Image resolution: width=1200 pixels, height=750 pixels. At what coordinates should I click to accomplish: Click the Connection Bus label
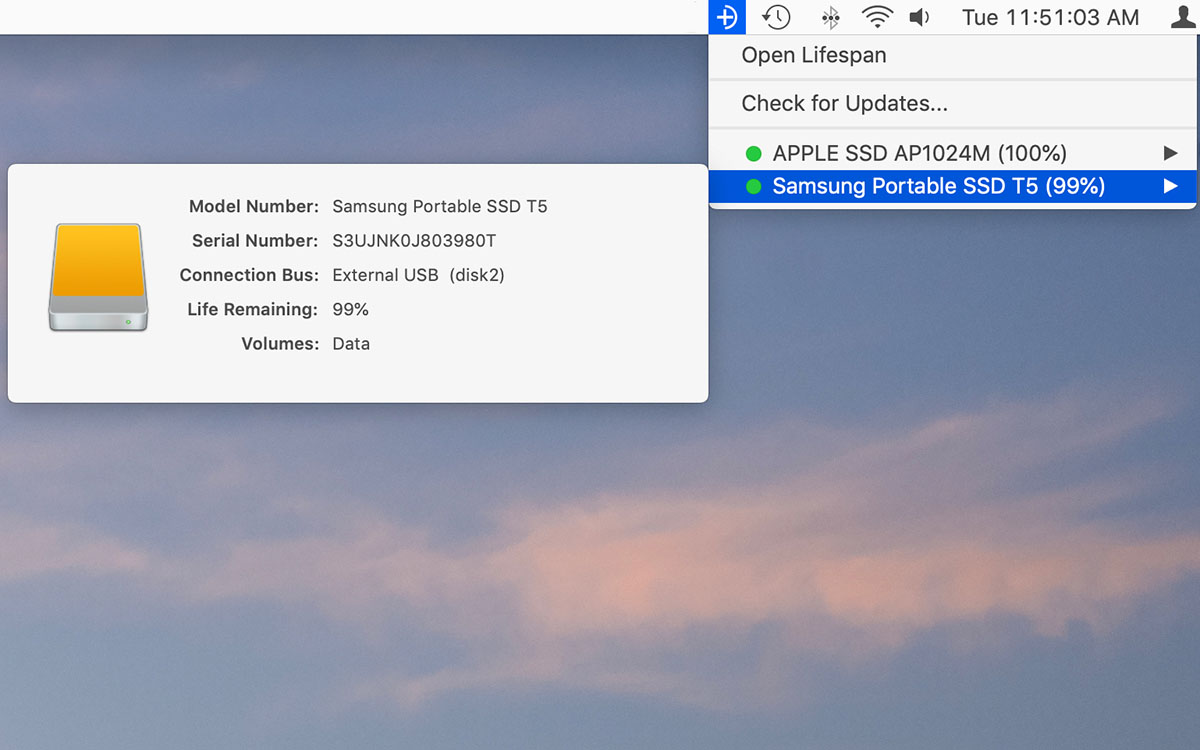coord(249,275)
